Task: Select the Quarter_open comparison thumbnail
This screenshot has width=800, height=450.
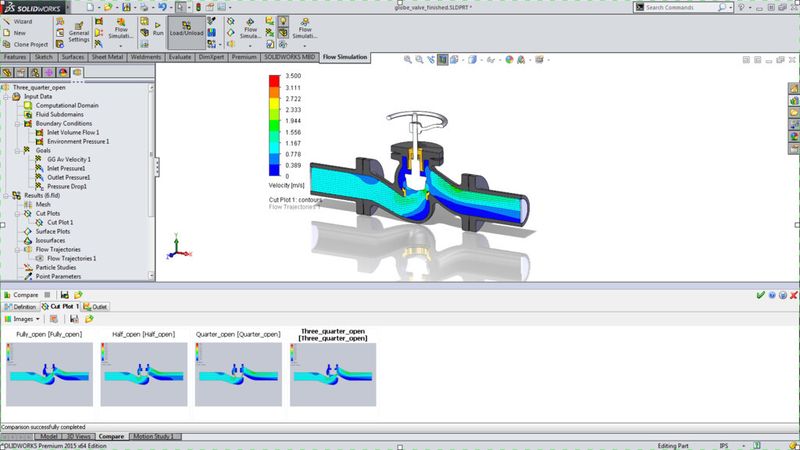Action: coord(238,374)
